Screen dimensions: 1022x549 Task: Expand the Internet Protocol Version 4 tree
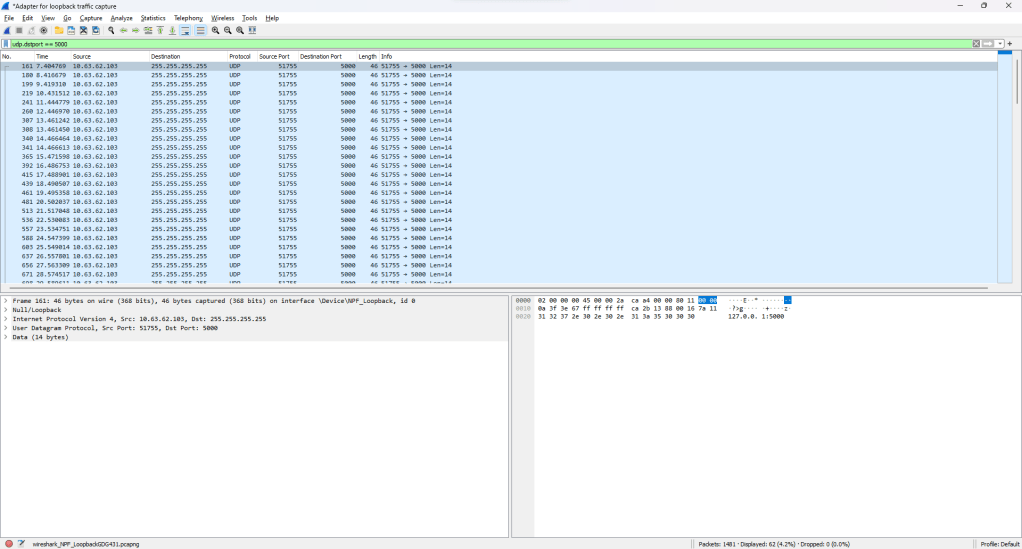click(x=6, y=319)
